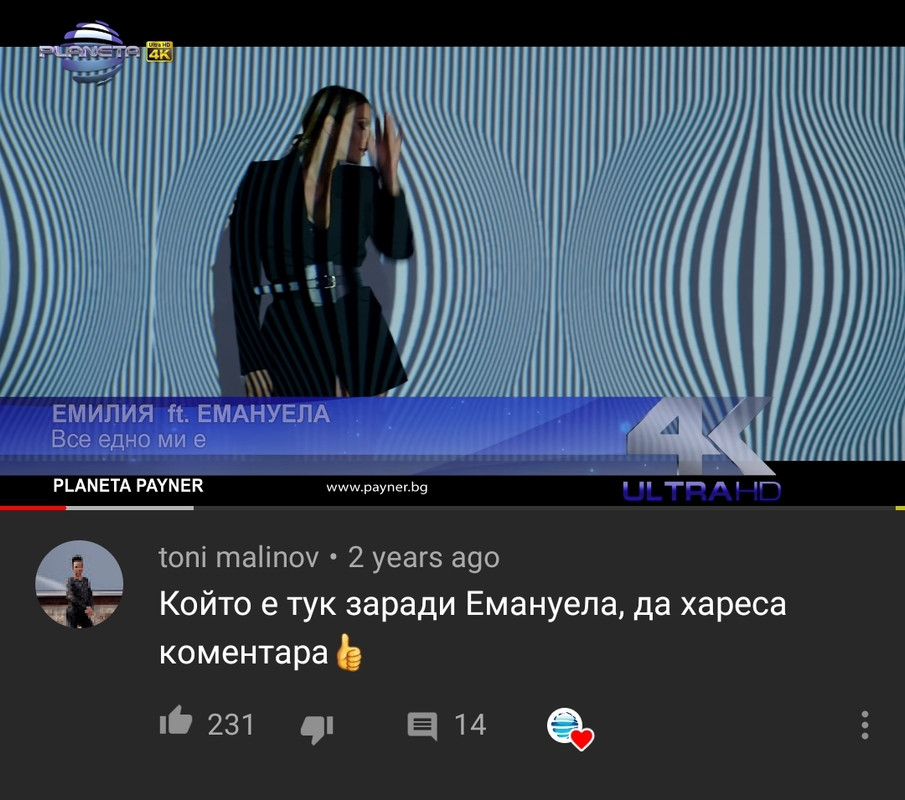Click the Planeta 4K logo overlay
905x800 pixels.
tap(106, 53)
